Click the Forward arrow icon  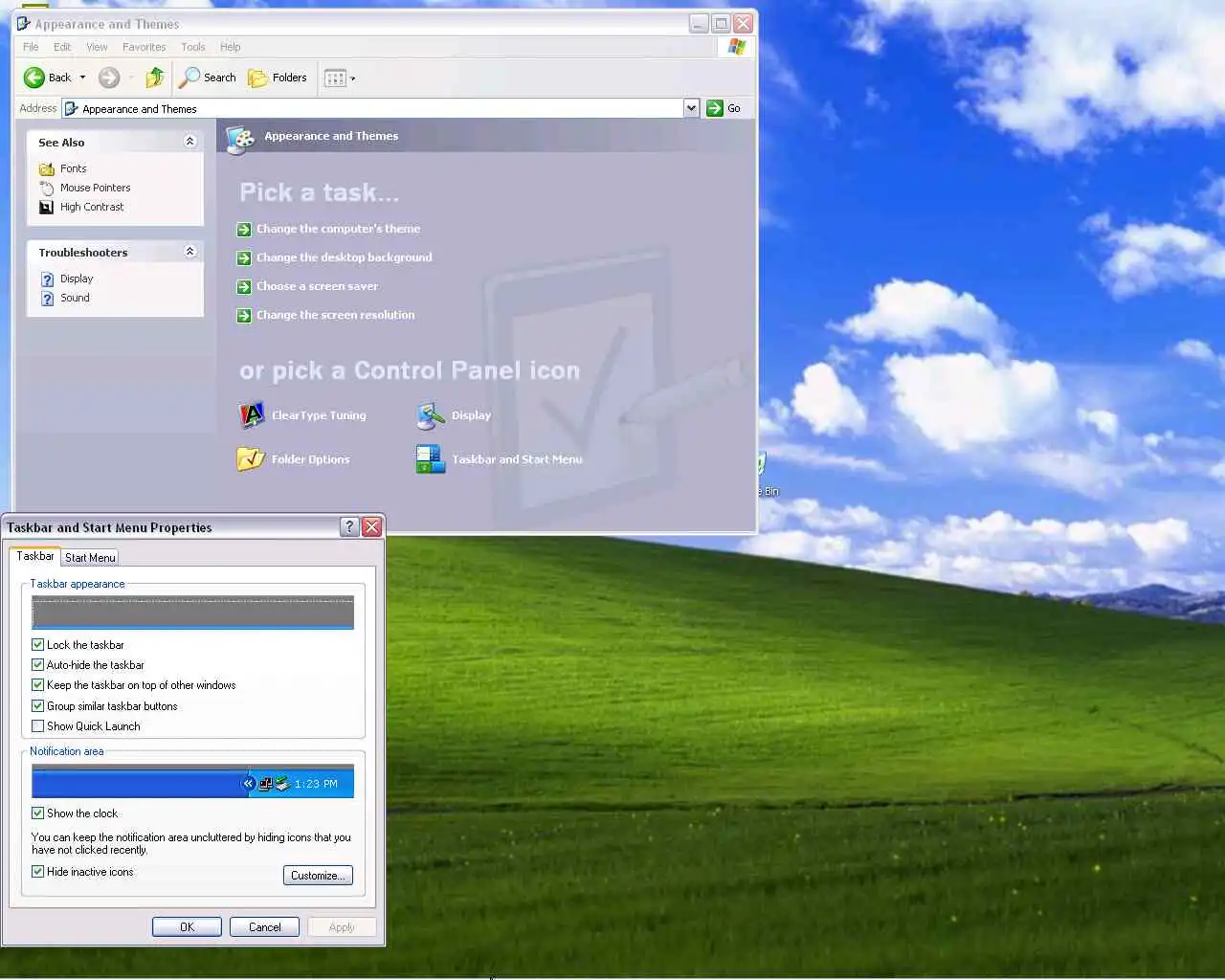coord(109,78)
